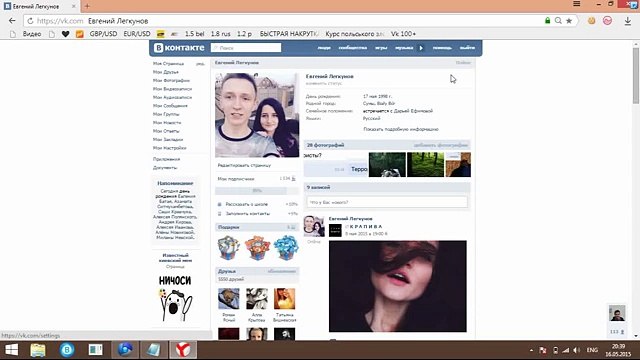Screen dimensions: 640x360
Task: Open Мои Фотографии in left sidebar
Action: 171,80
